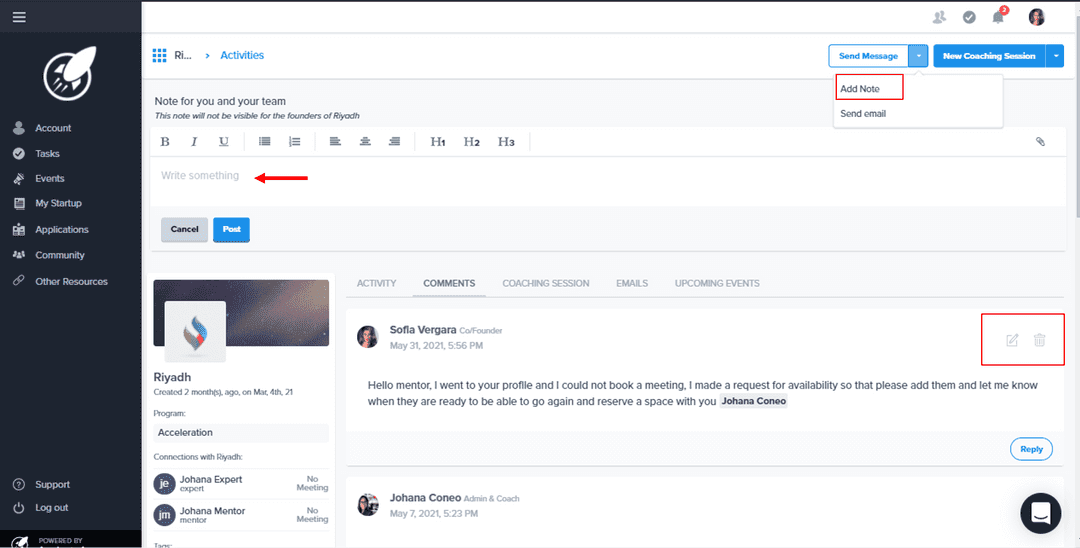
Task: Click the Acceleration program field
Action: [x=241, y=432]
